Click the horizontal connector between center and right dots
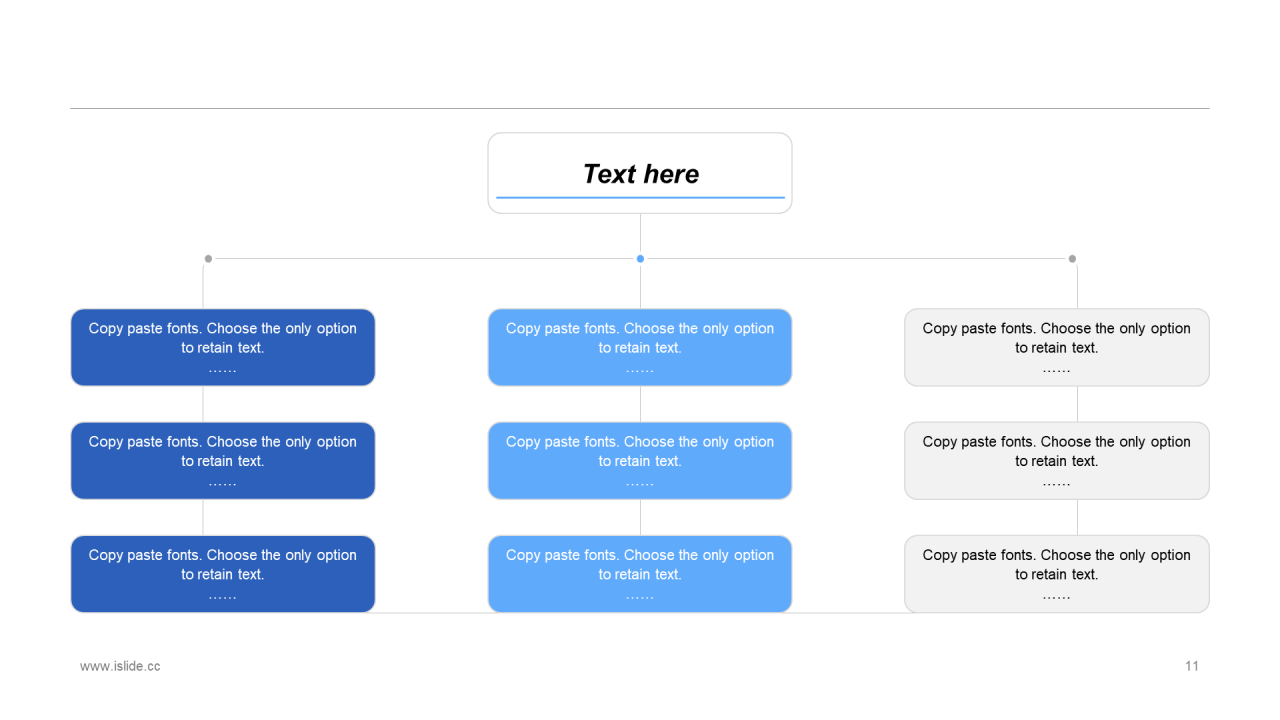The height and width of the screenshot is (720, 1280). click(856, 259)
